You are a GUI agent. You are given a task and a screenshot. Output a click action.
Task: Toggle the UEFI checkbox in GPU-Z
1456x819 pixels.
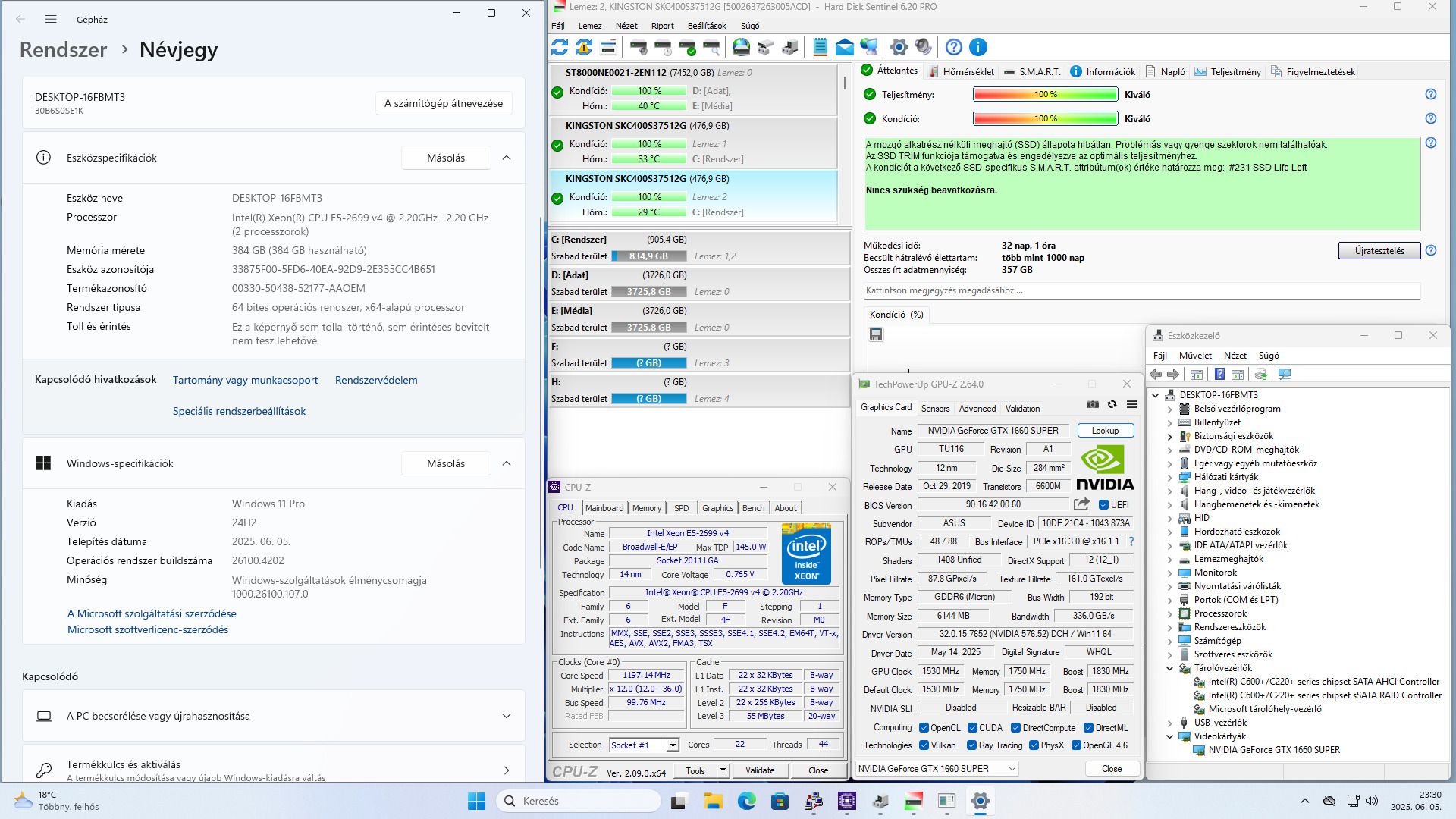(1103, 505)
